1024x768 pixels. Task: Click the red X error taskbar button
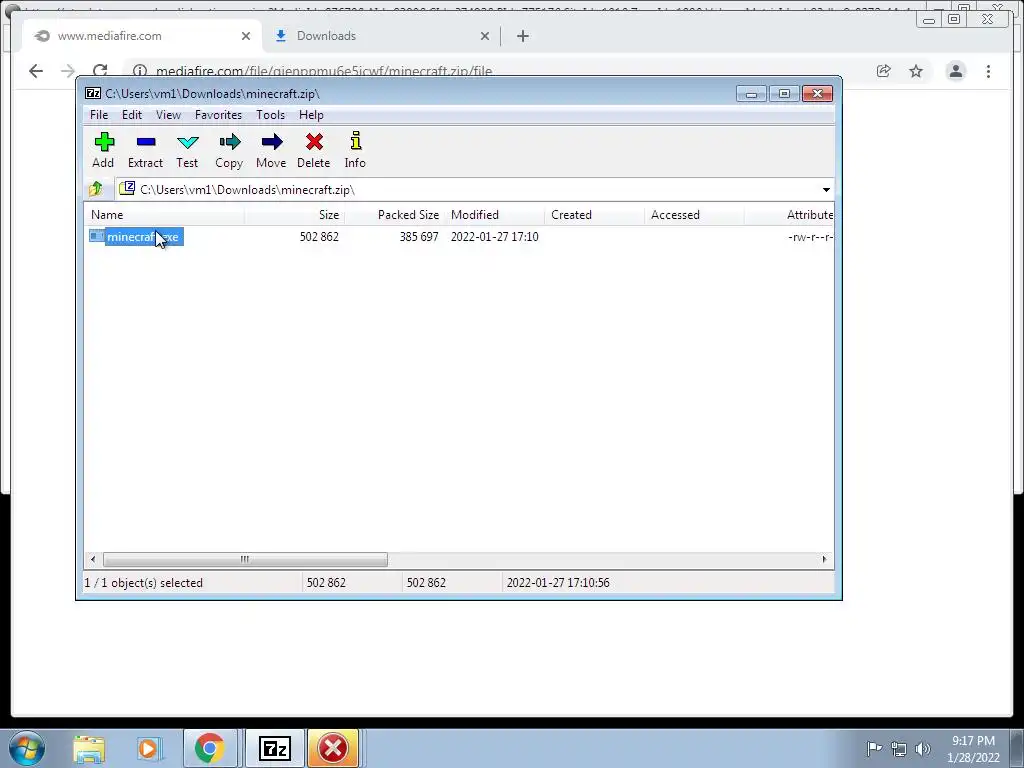[x=333, y=749]
